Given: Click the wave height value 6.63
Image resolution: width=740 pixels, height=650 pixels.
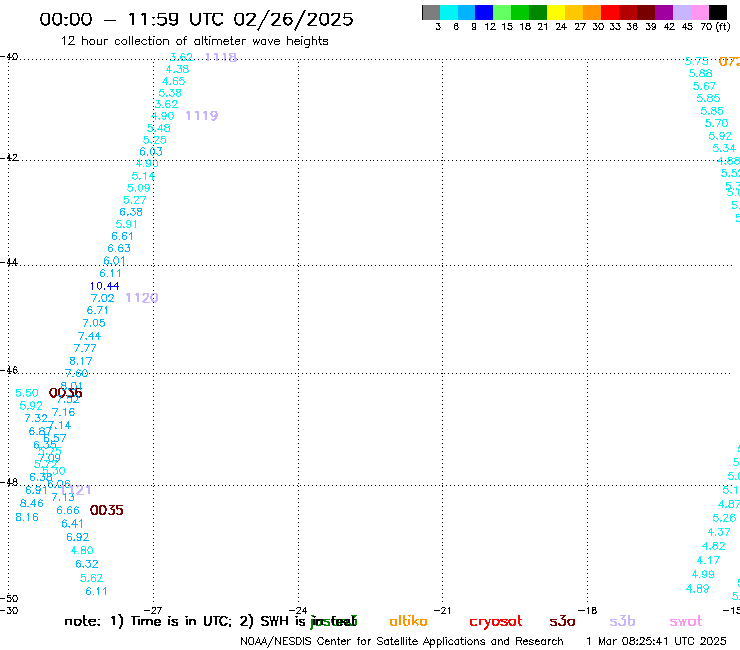Looking at the screenshot, I should pyautogui.click(x=119, y=248).
